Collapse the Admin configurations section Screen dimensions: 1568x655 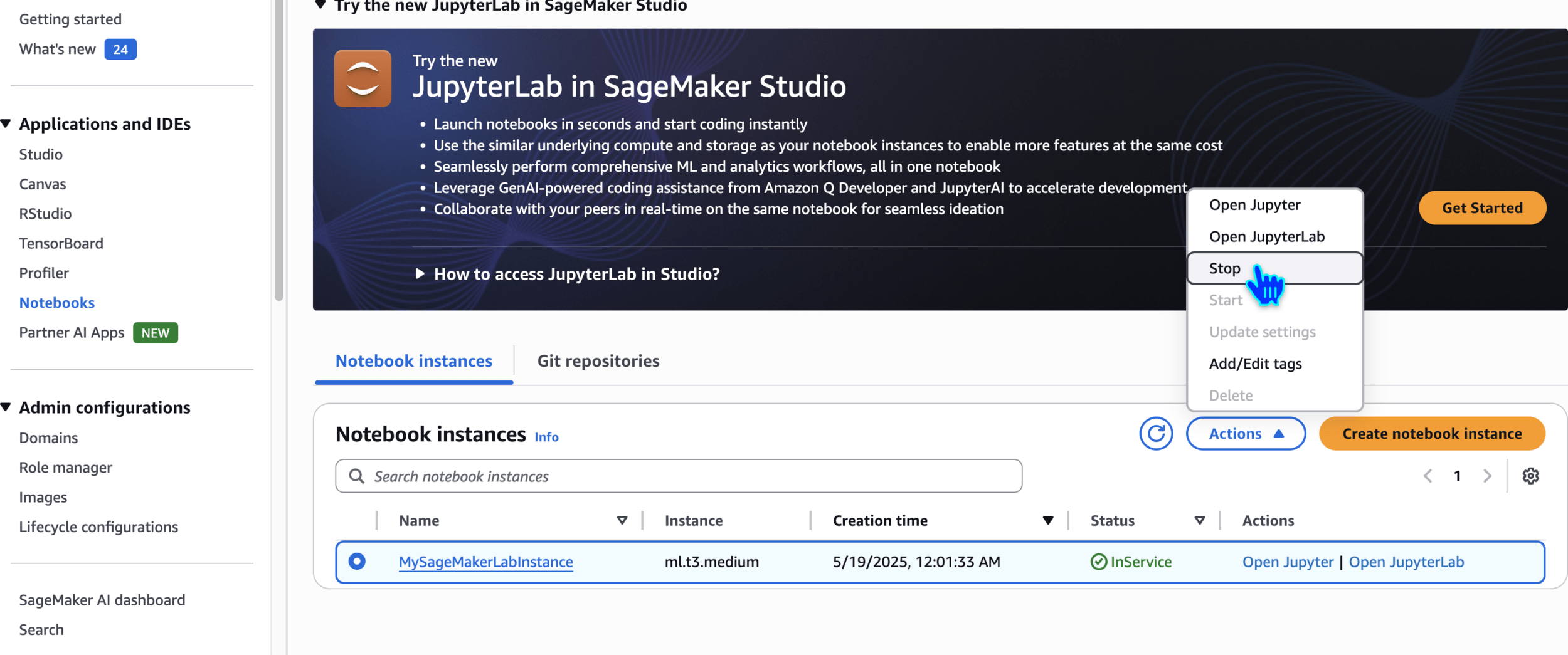coord(6,407)
